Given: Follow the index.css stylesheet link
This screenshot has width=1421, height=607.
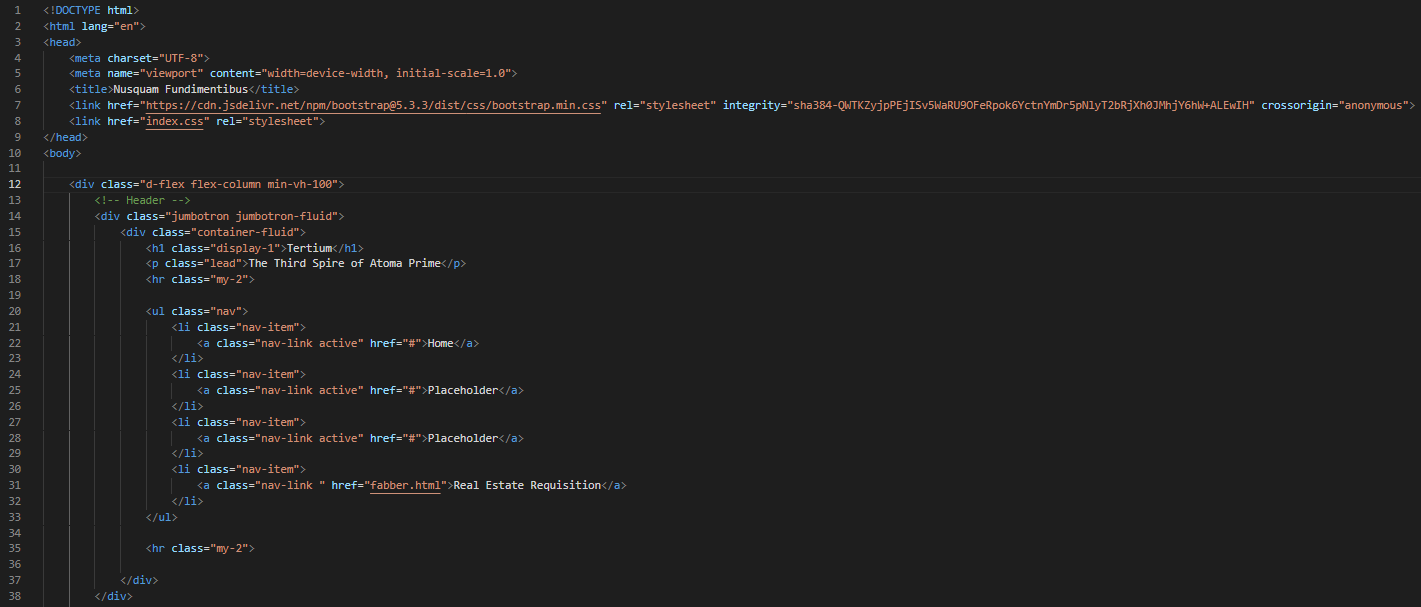Looking at the screenshot, I should tap(175, 121).
